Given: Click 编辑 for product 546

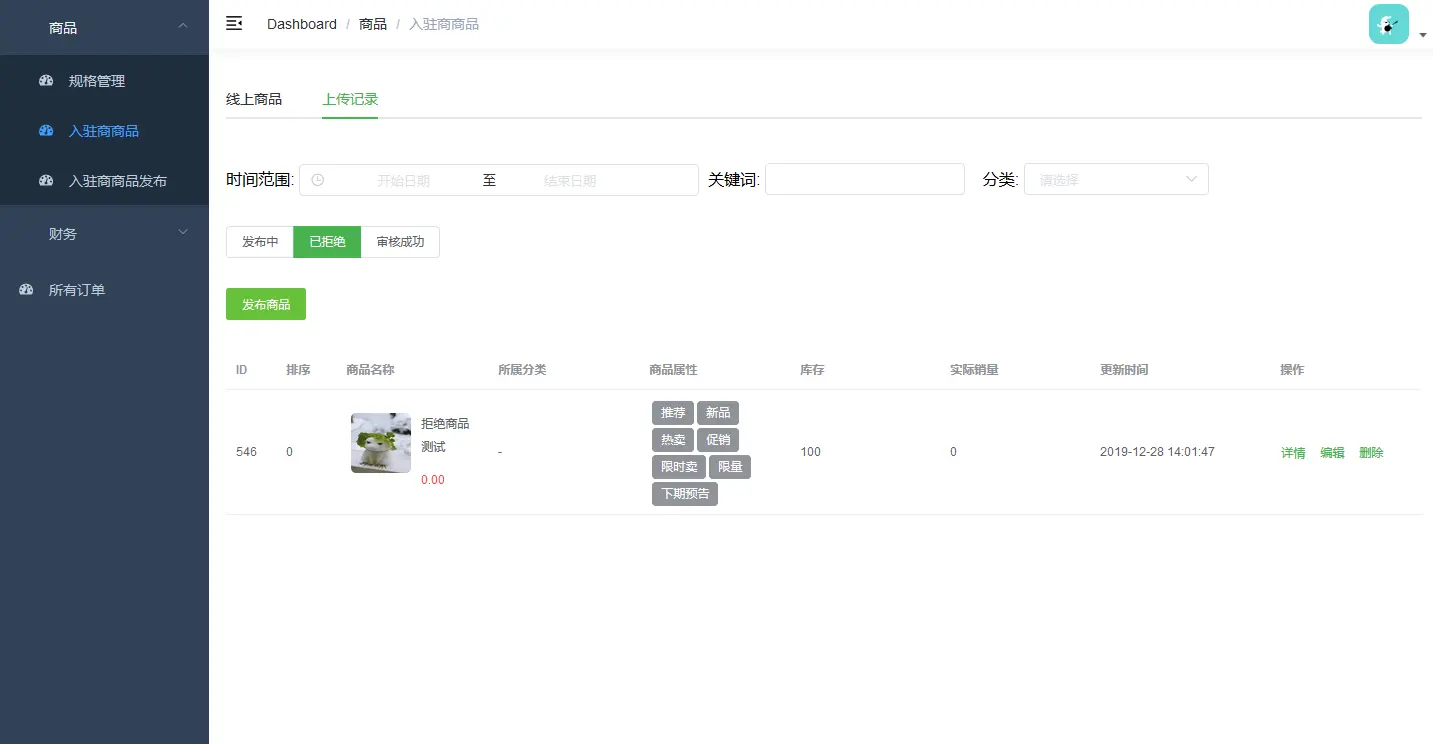Looking at the screenshot, I should [x=1332, y=453].
